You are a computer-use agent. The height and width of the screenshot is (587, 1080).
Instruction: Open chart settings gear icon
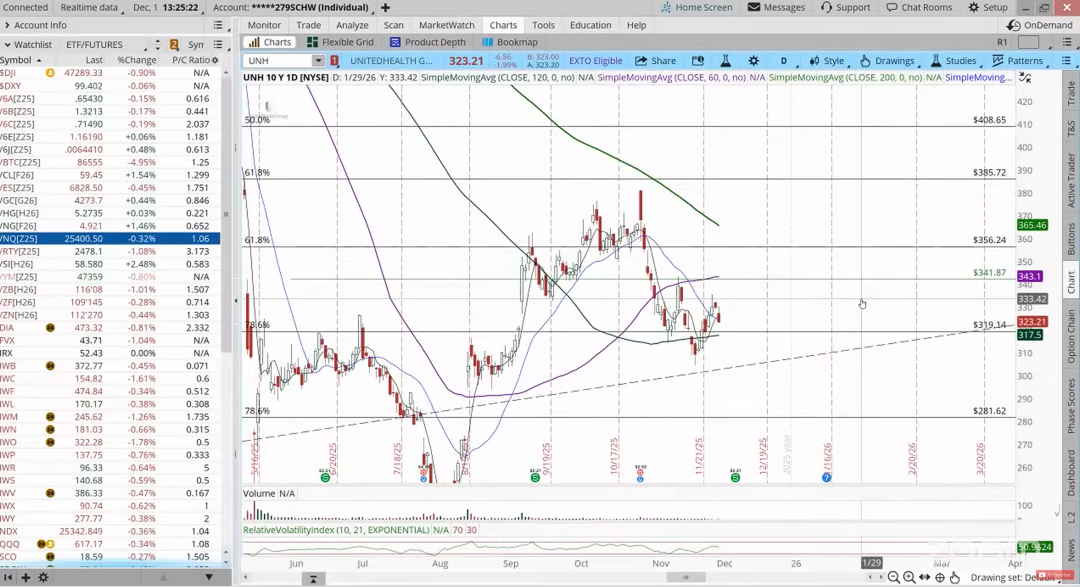pos(754,61)
